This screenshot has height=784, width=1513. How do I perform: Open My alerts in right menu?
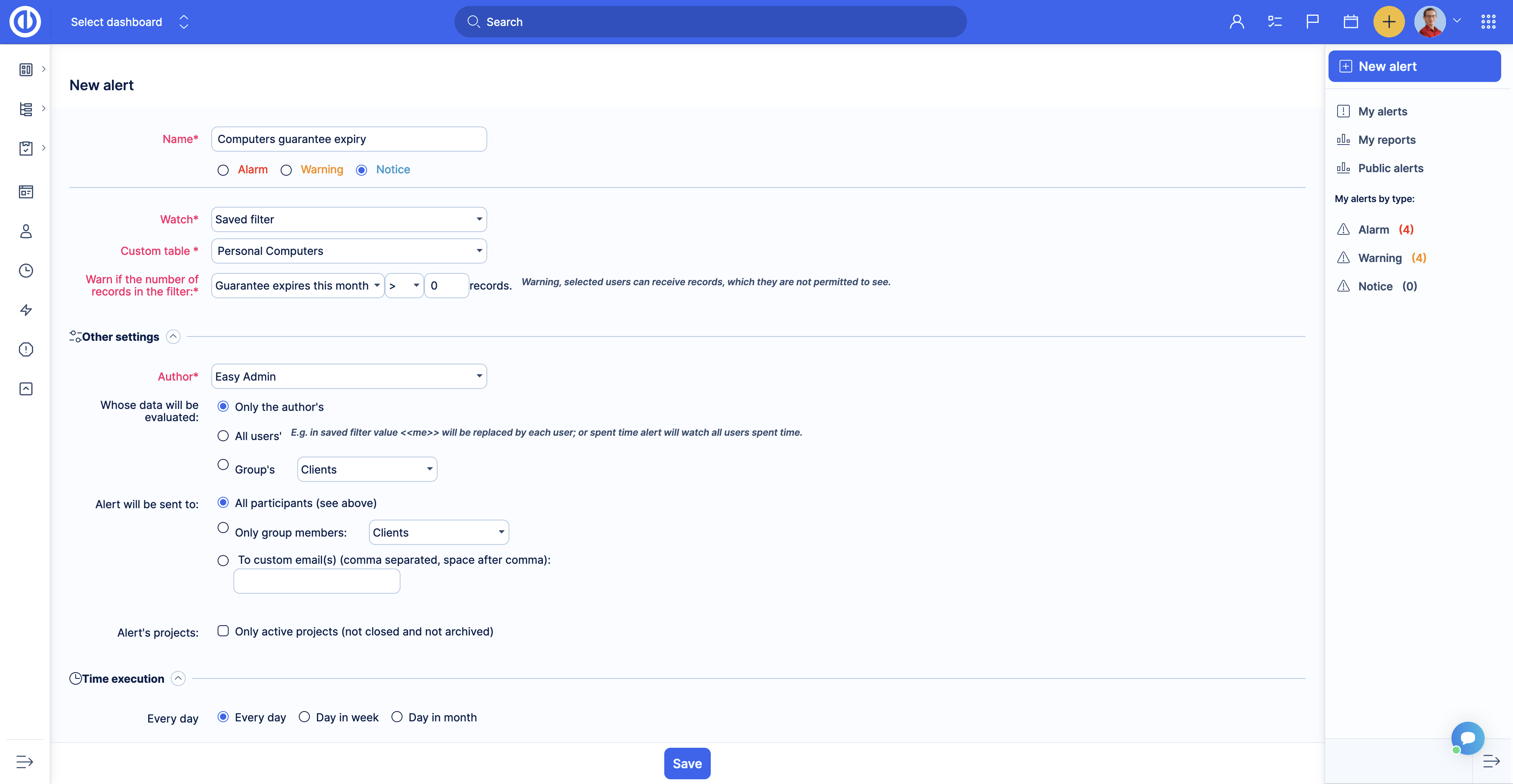(1382, 111)
